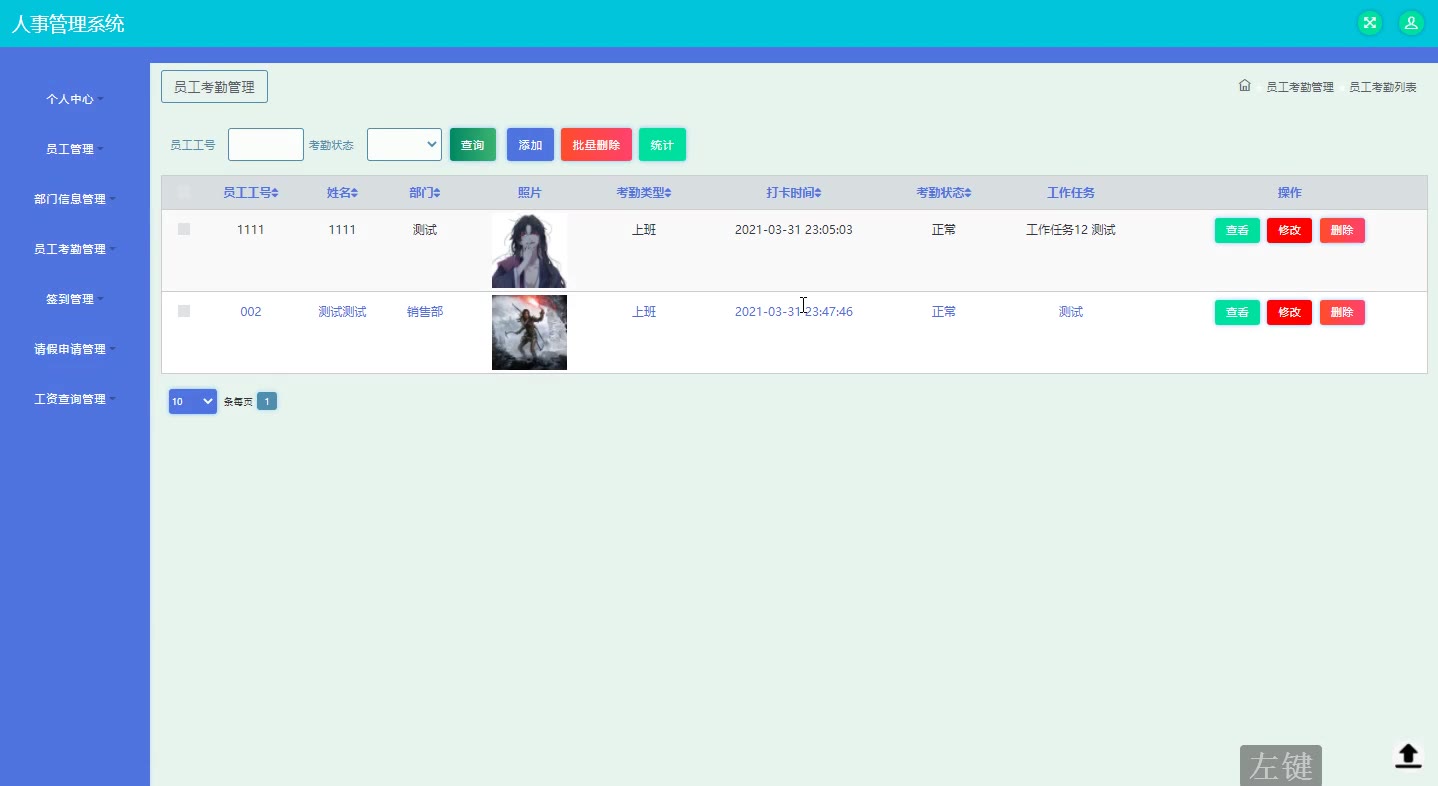Go to page 1 in pagination

[267, 401]
